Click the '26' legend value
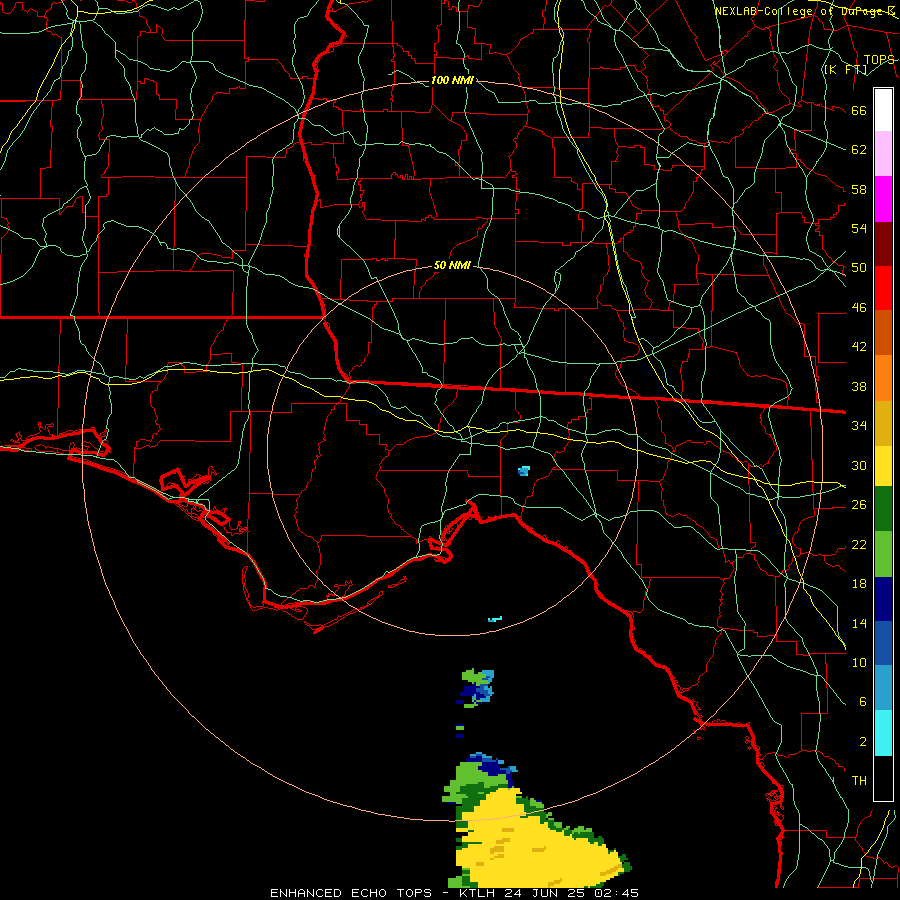 click(859, 505)
